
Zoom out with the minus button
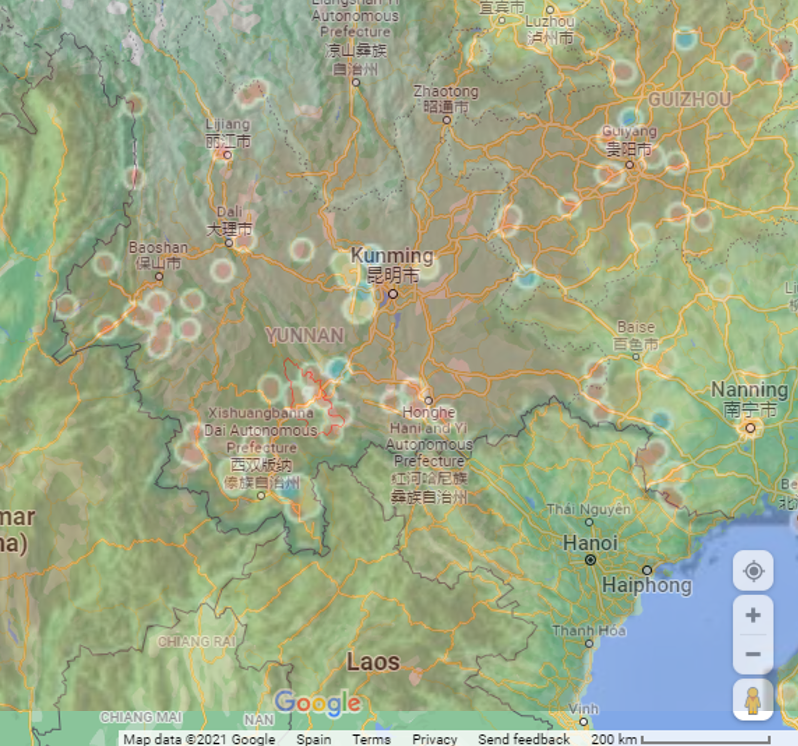coord(753,654)
